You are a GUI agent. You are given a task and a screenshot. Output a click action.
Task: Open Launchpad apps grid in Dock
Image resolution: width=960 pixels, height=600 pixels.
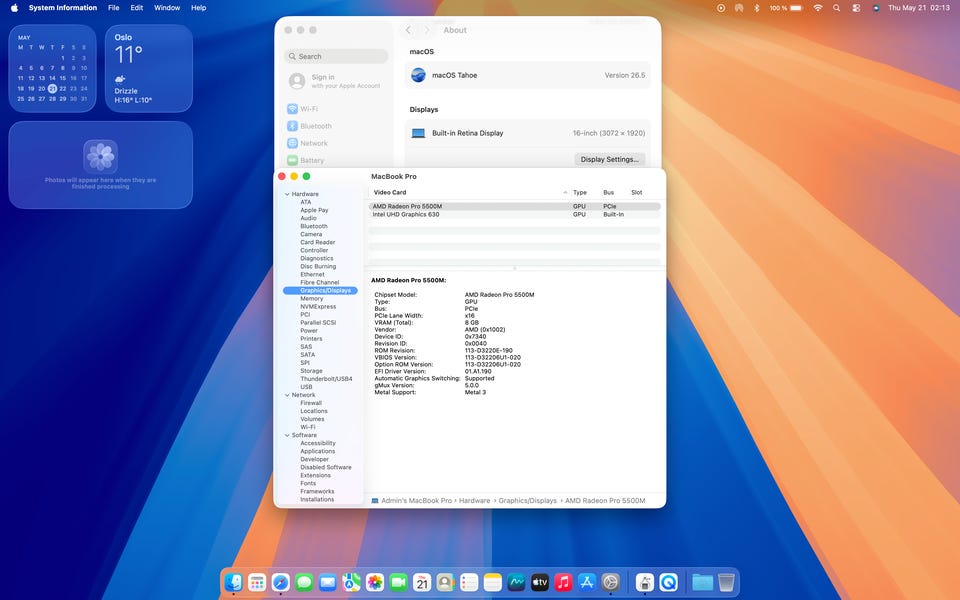tap(257, 582)
